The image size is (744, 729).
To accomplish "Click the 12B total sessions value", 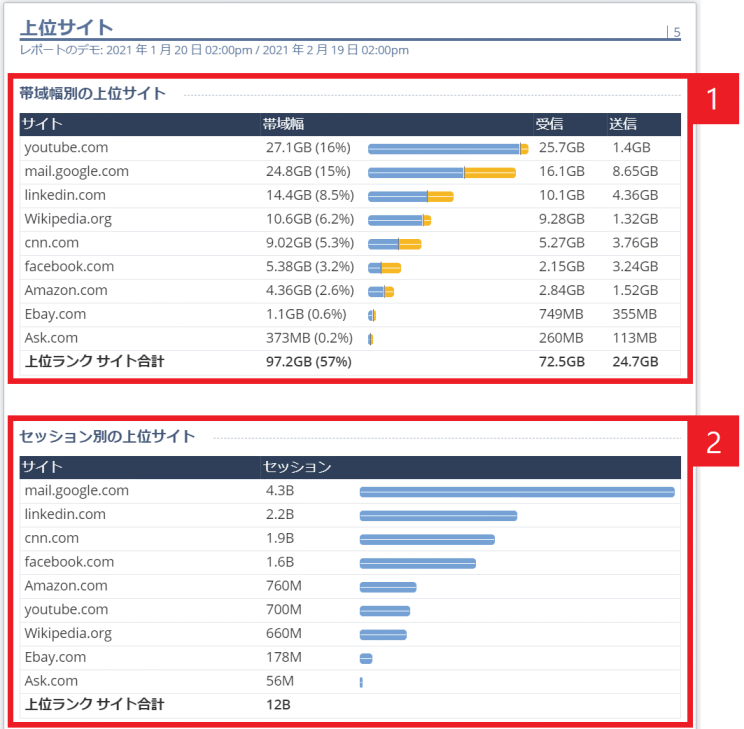I will coord(277,705).
